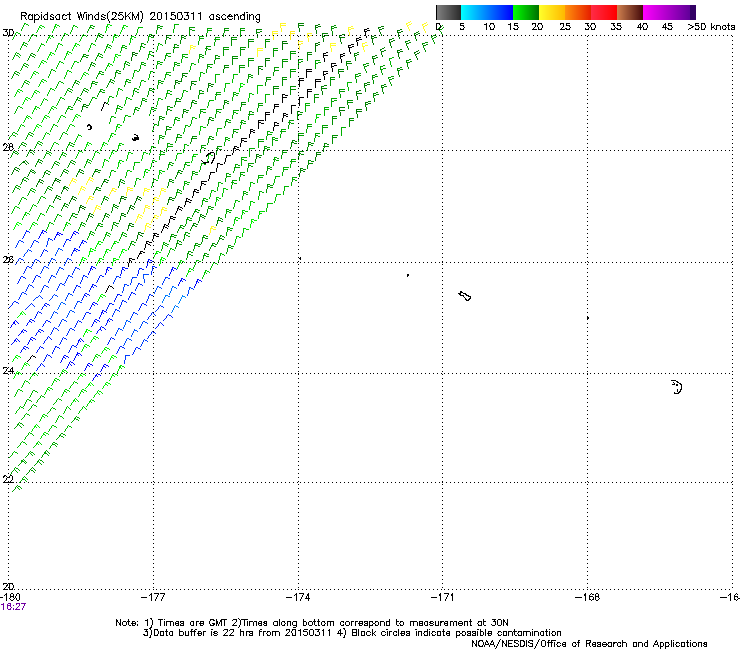Click the '20' latitude axis label
Image resolution: width=740 pixels, height=650 pixels.
click(8, 586)
